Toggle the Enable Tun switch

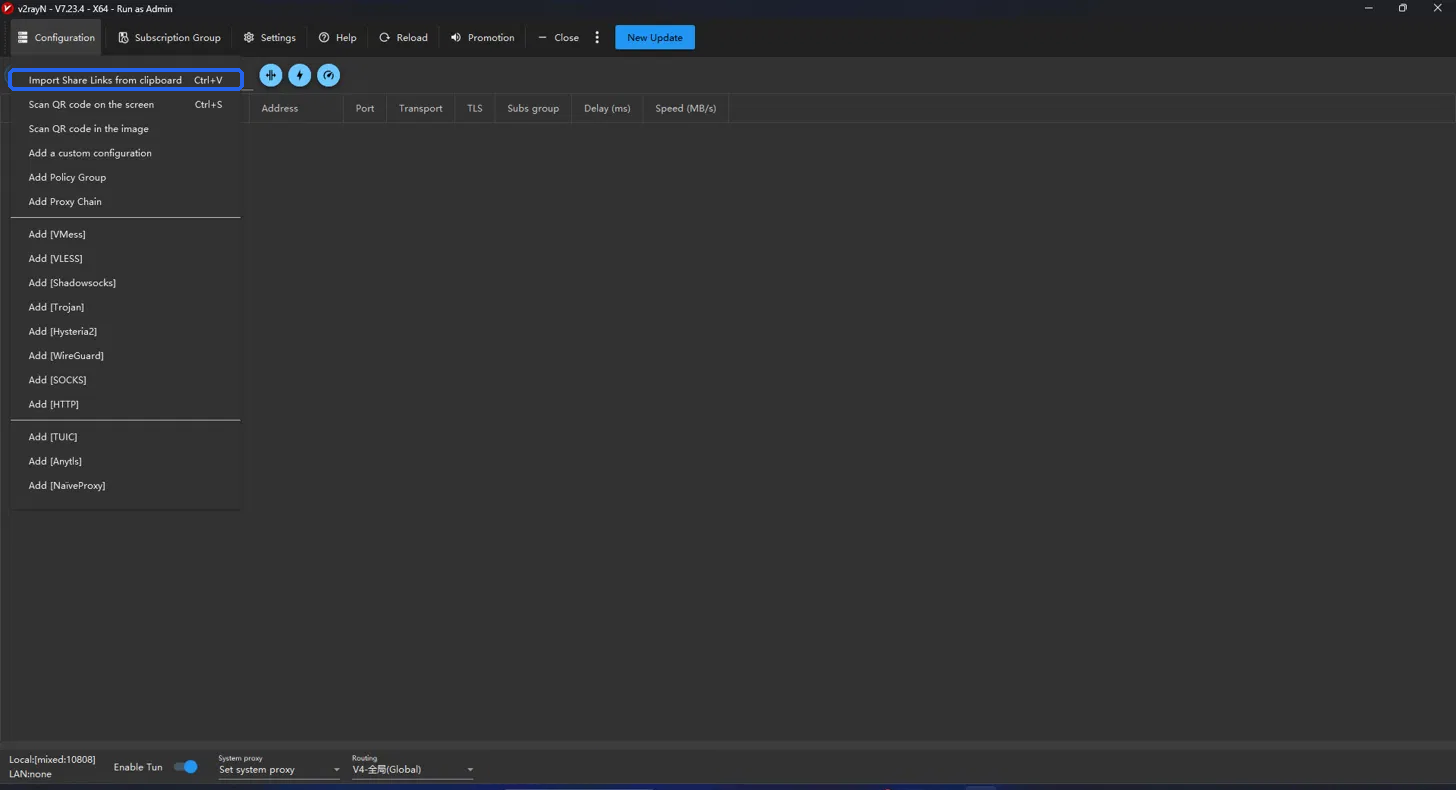(x=186, y=767)
